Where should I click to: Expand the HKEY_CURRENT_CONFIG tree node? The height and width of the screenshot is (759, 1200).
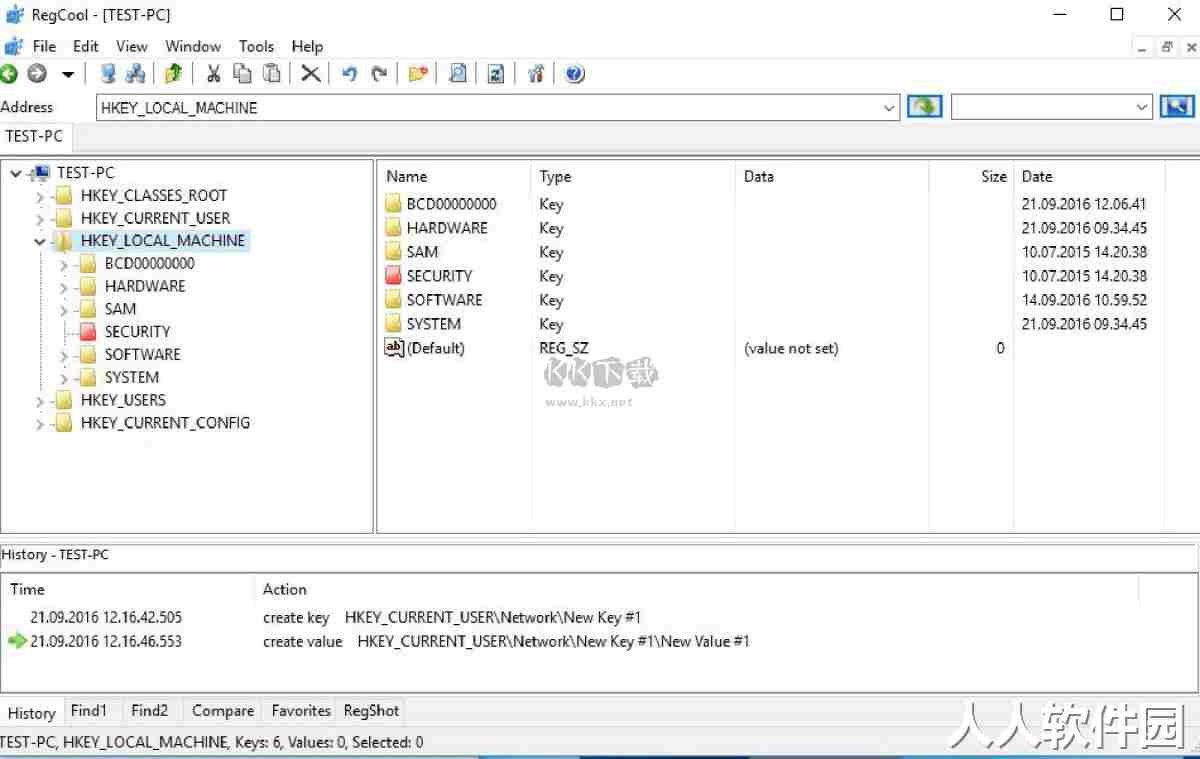(x=39, y=424)
